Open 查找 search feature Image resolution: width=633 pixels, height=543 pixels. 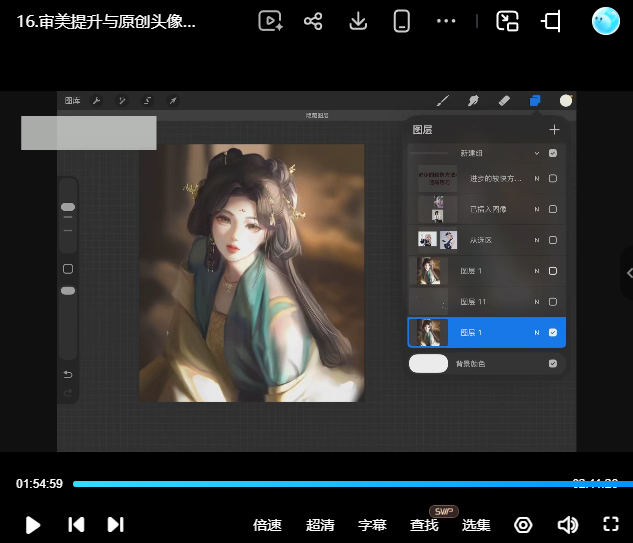[x=424, y=525]
